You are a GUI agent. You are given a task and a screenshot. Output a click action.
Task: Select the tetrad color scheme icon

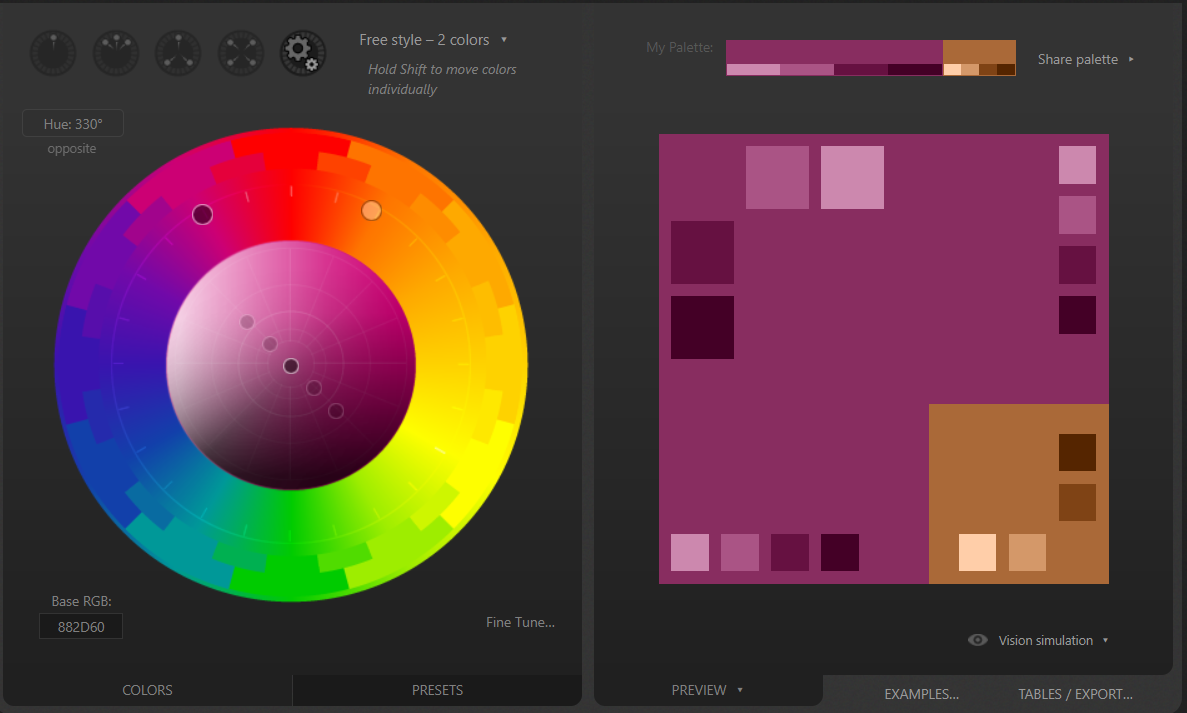click(241, 53)
